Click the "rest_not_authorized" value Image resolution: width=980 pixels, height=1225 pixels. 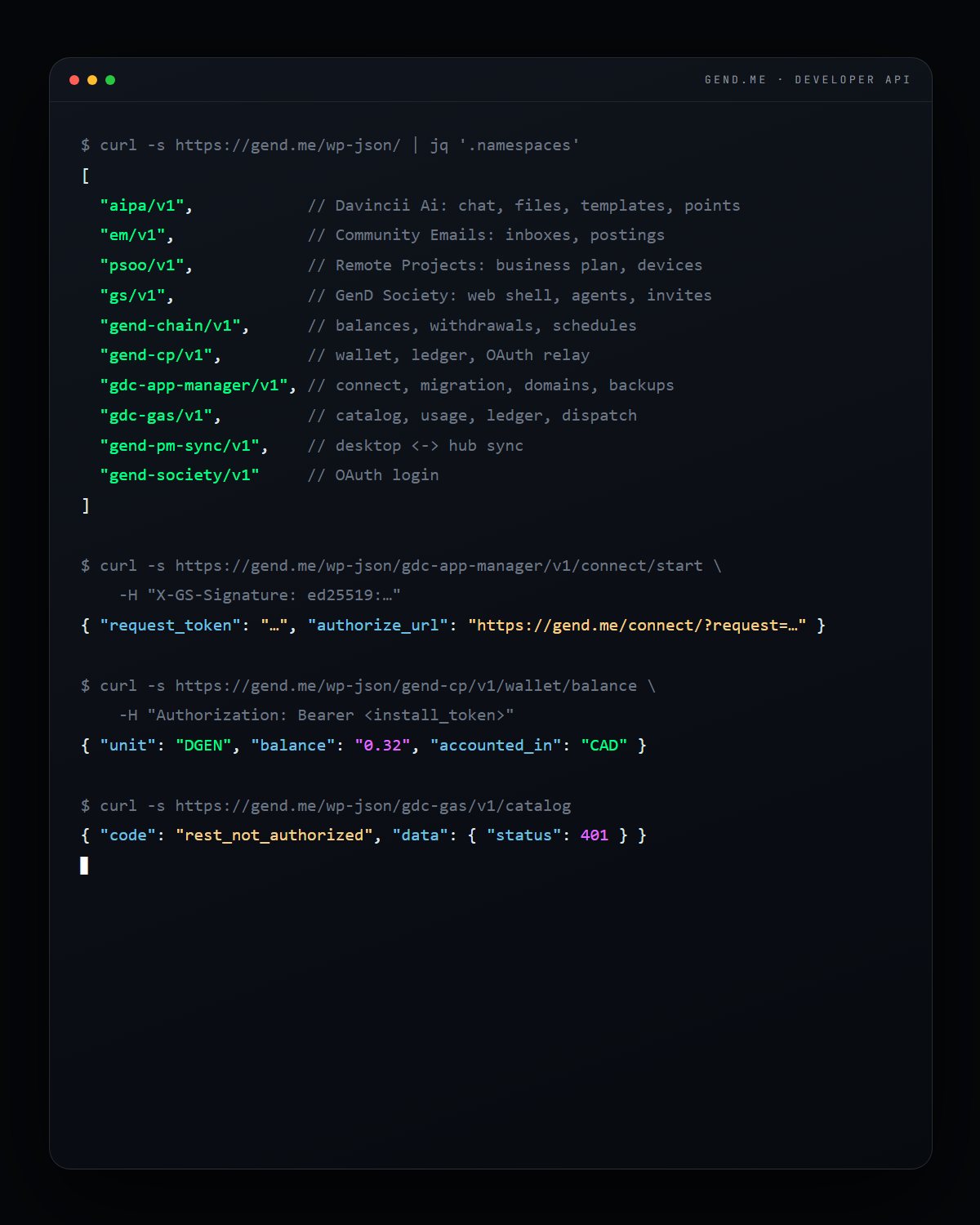coord(274,835)
